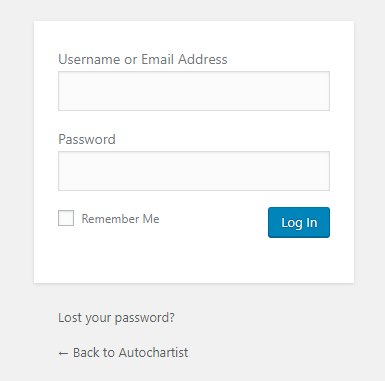
Task: Tick the Remember Me checkbox
Action: (66, 218)
